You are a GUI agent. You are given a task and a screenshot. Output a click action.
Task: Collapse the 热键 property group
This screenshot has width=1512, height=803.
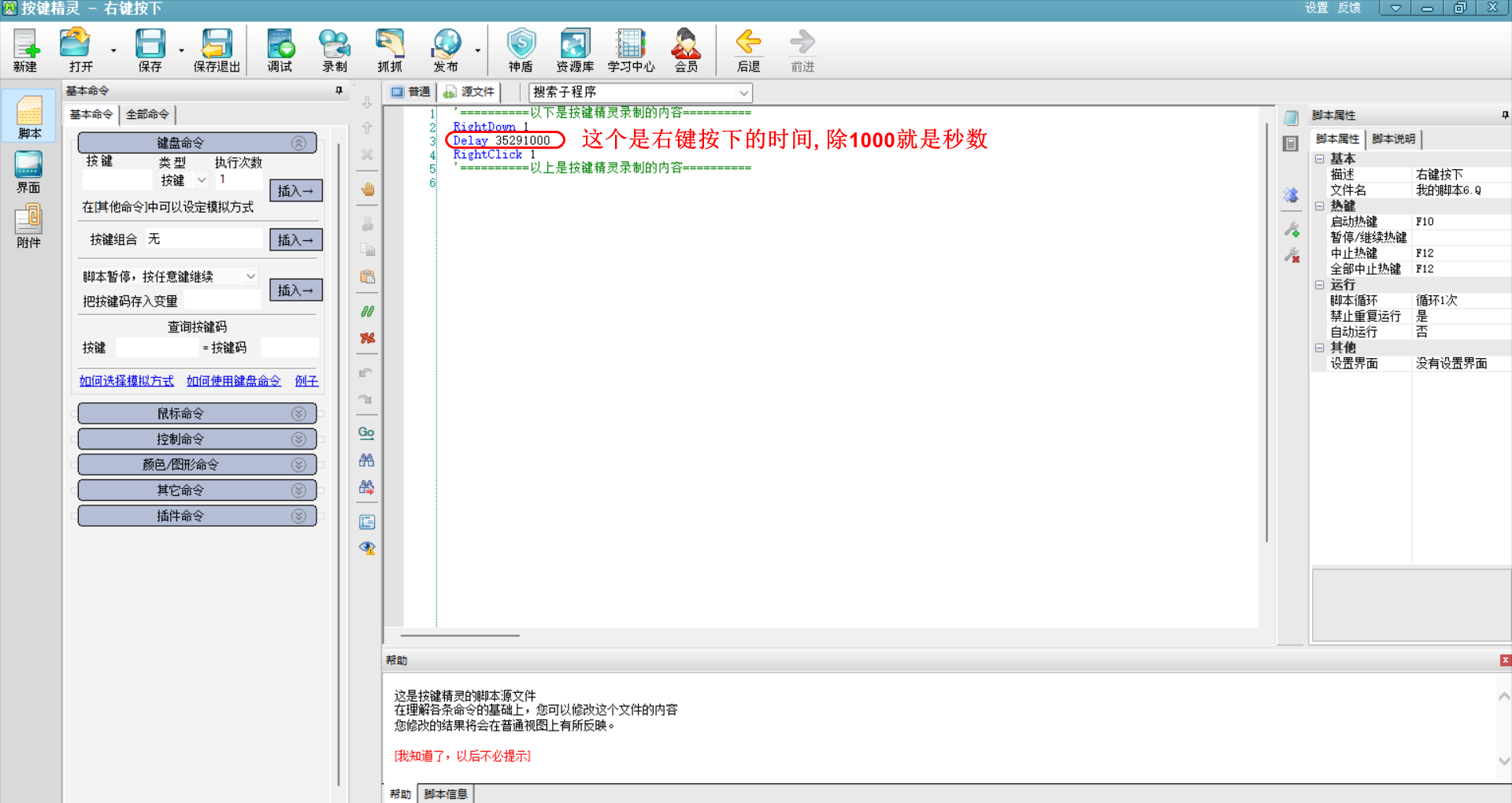pyautogui.click(x=1320, y=206)
